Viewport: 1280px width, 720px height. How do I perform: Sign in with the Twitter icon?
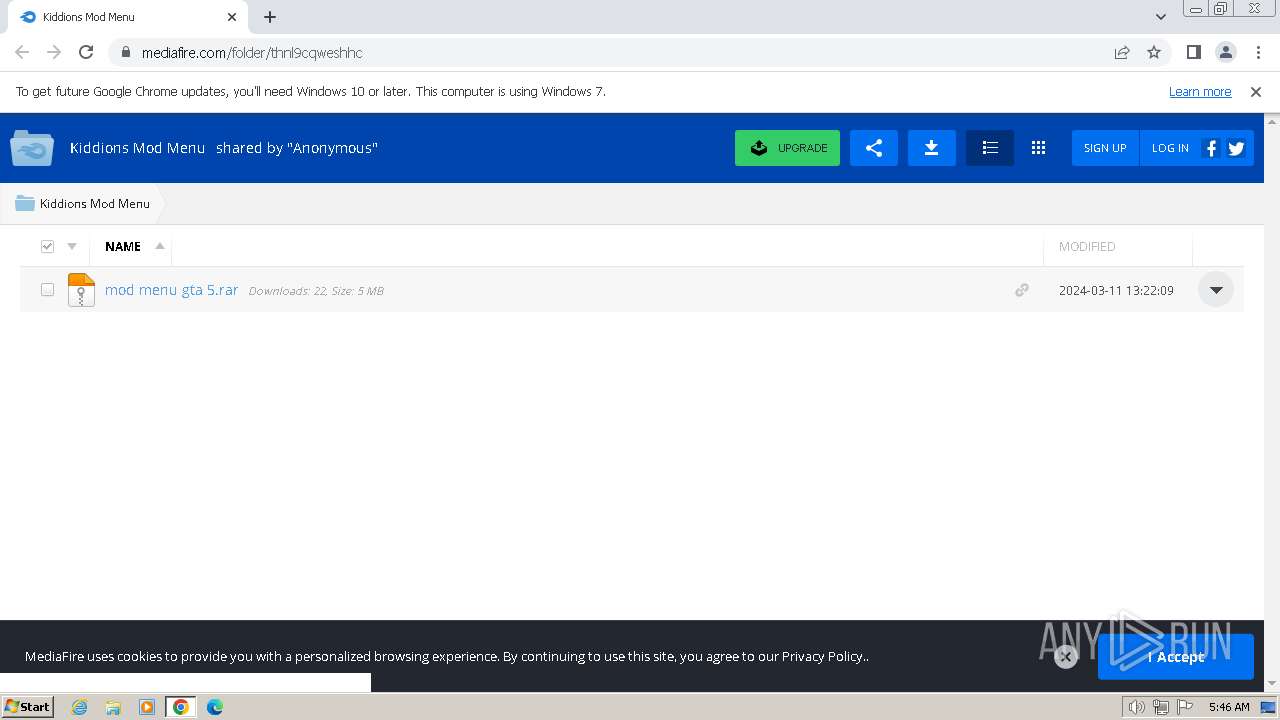tap(1236, 148)
